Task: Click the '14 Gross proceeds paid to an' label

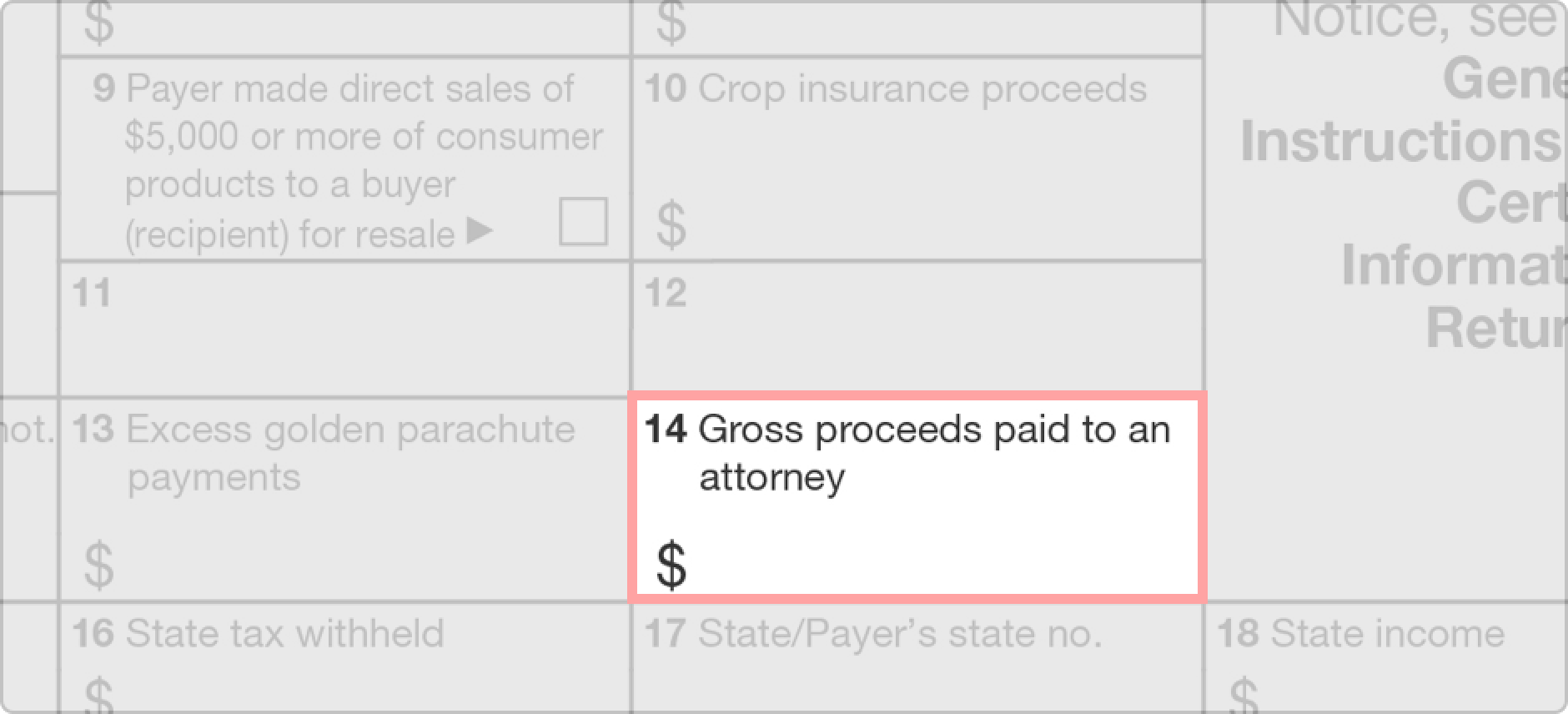Action: click(907, 430)
